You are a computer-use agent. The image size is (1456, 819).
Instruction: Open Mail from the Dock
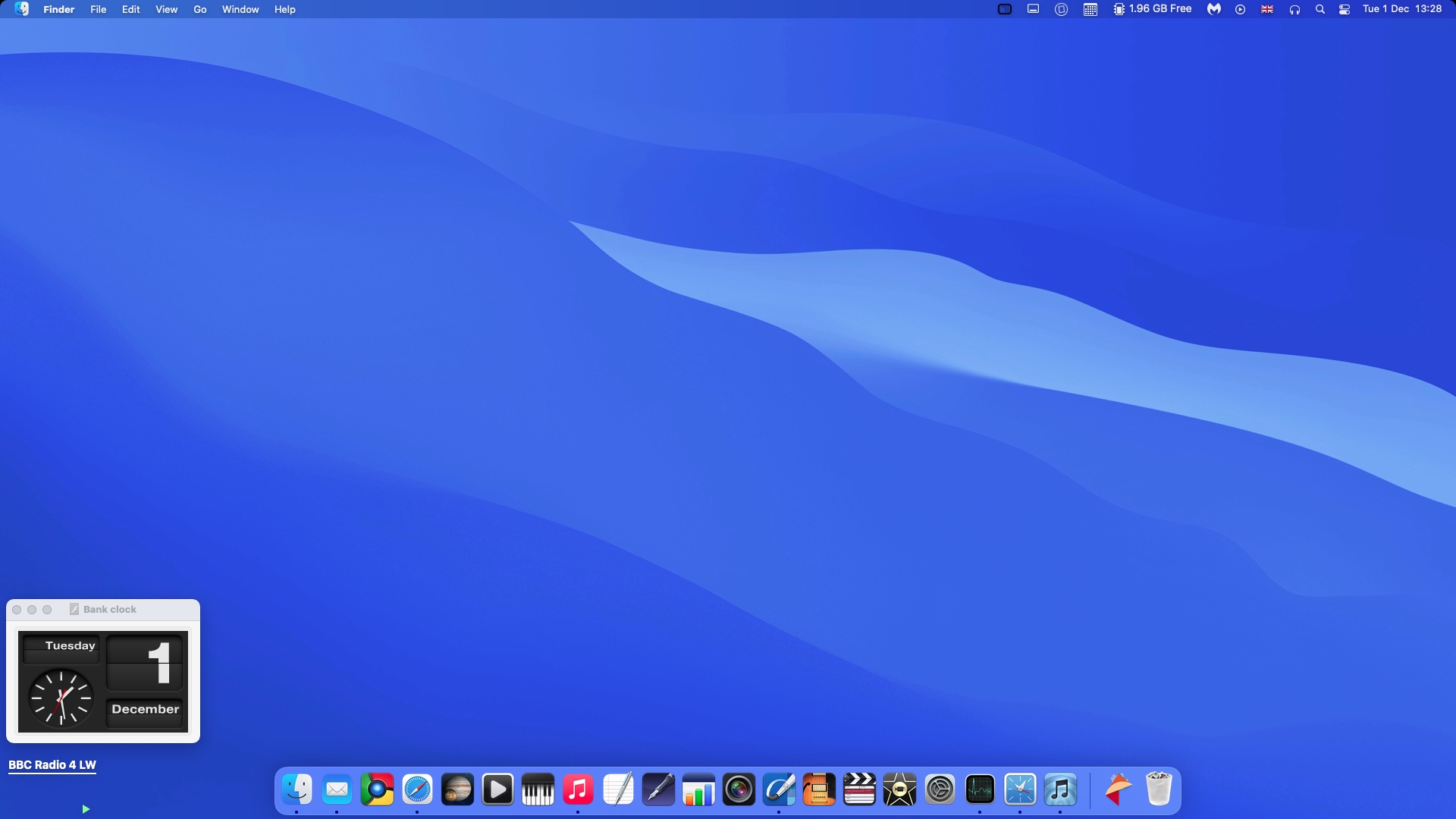[337, 790]
